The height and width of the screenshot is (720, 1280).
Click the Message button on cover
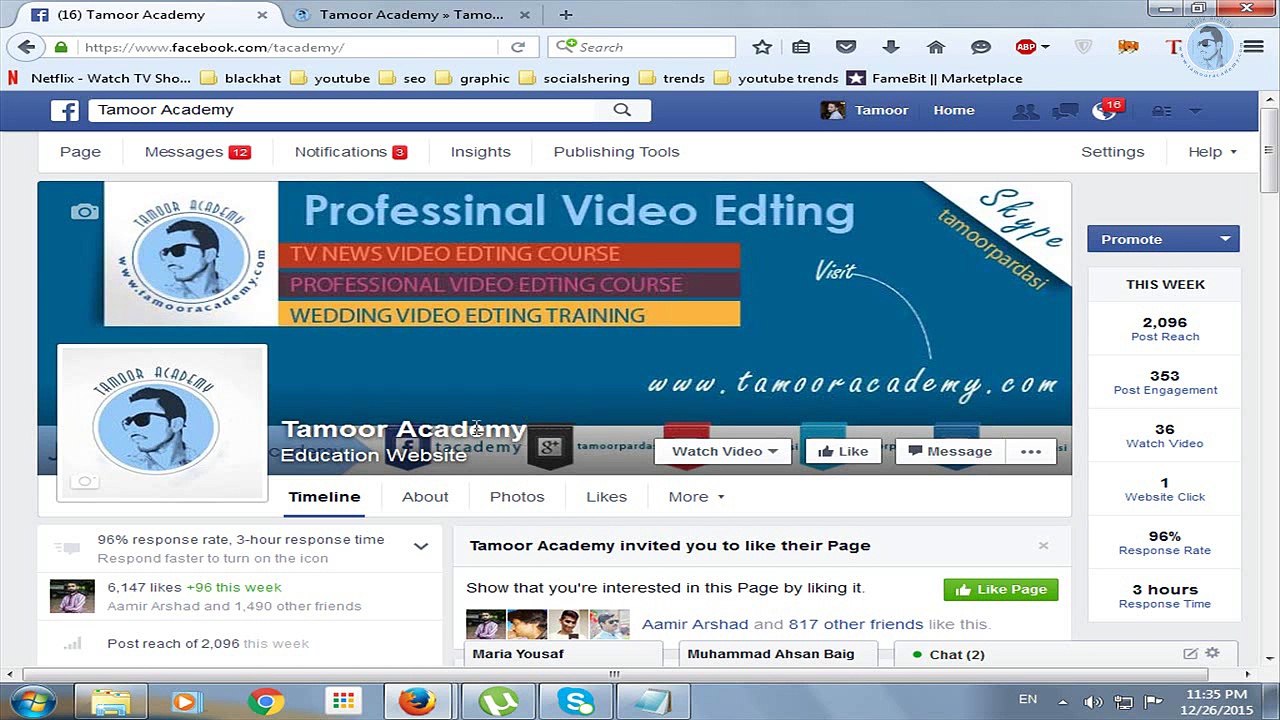point(950,451)
